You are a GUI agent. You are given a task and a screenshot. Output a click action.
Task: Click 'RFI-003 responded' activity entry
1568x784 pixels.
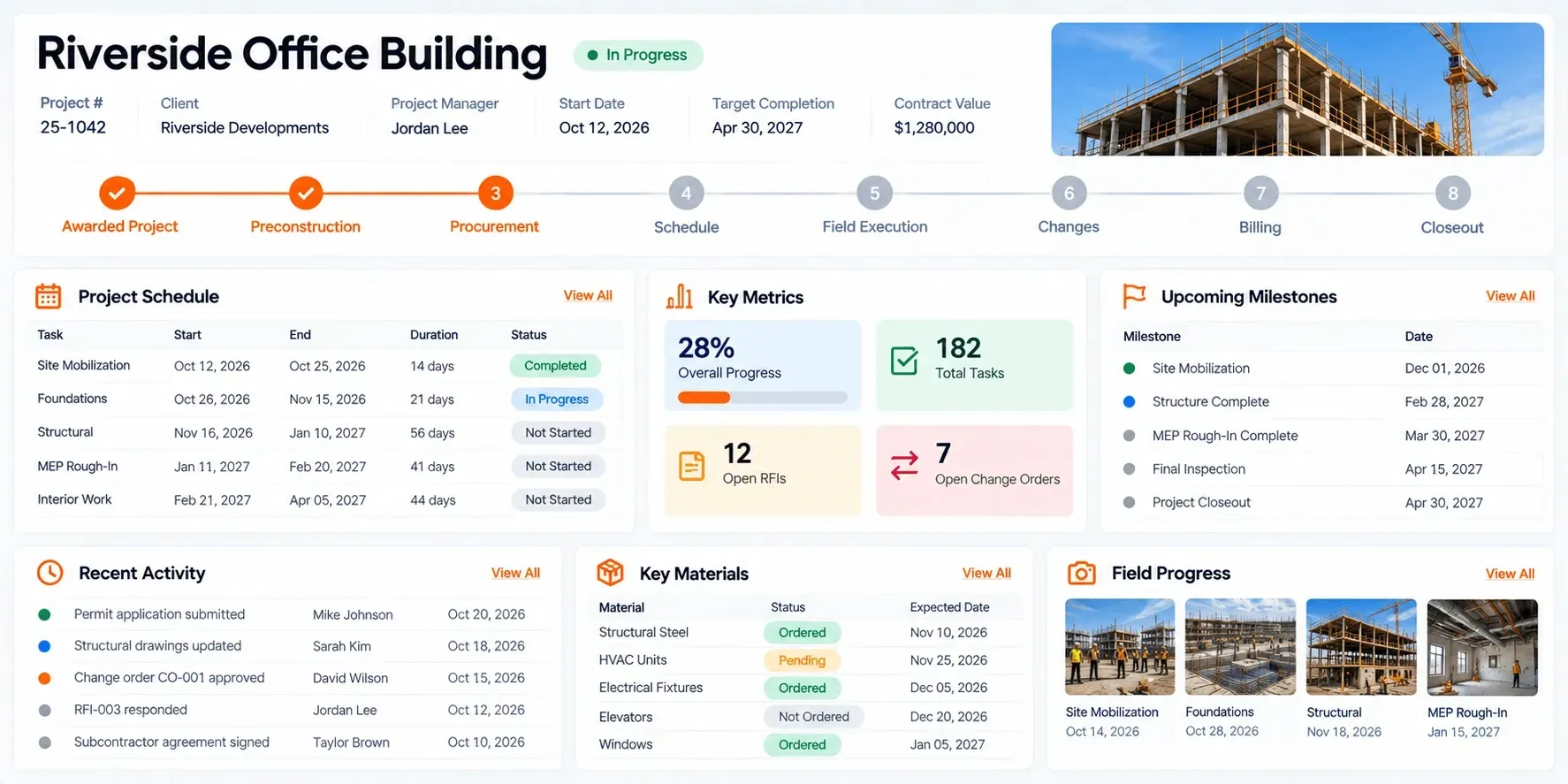[x=131, y=710]
